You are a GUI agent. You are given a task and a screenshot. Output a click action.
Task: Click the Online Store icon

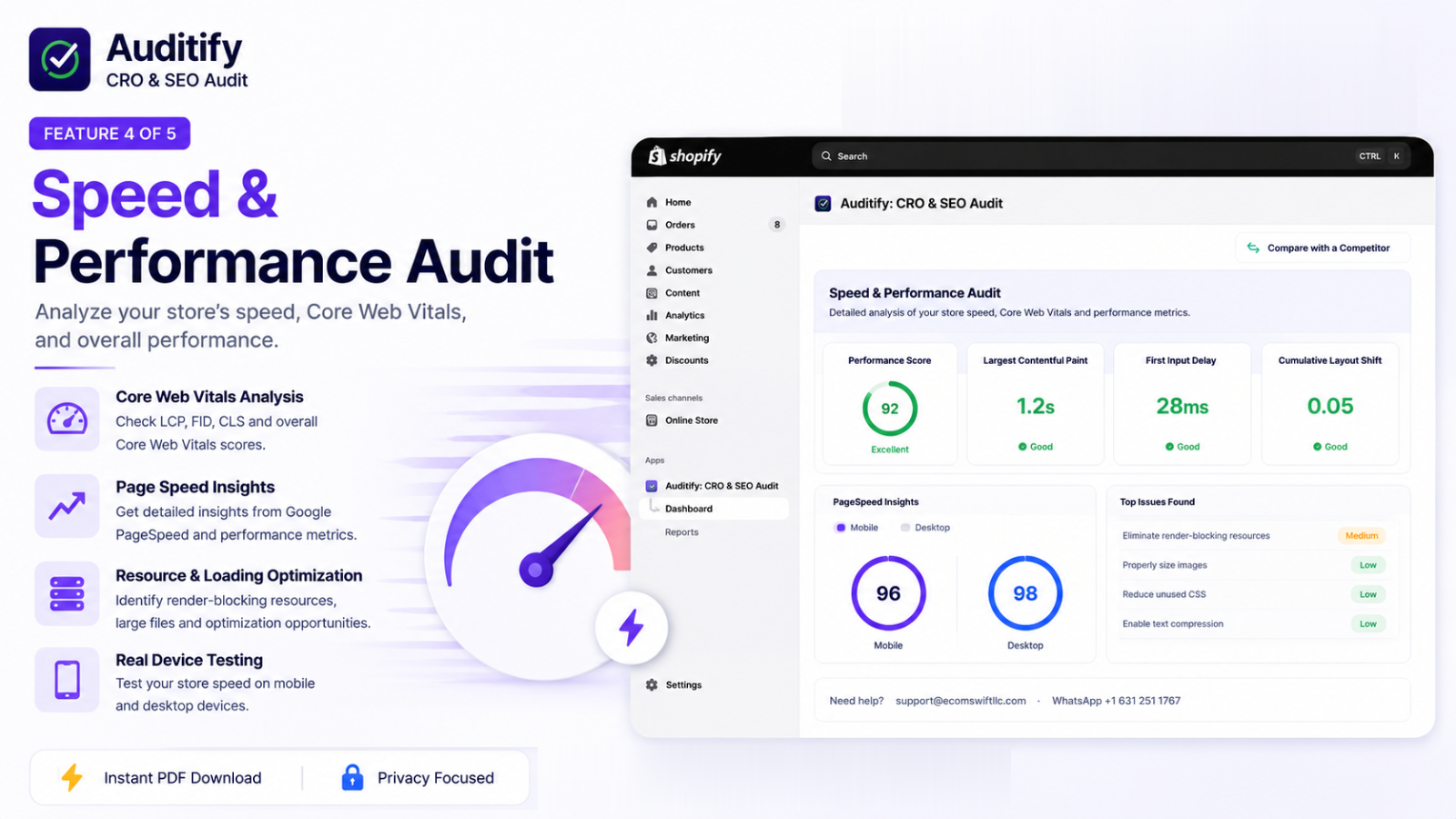[652, 420]
